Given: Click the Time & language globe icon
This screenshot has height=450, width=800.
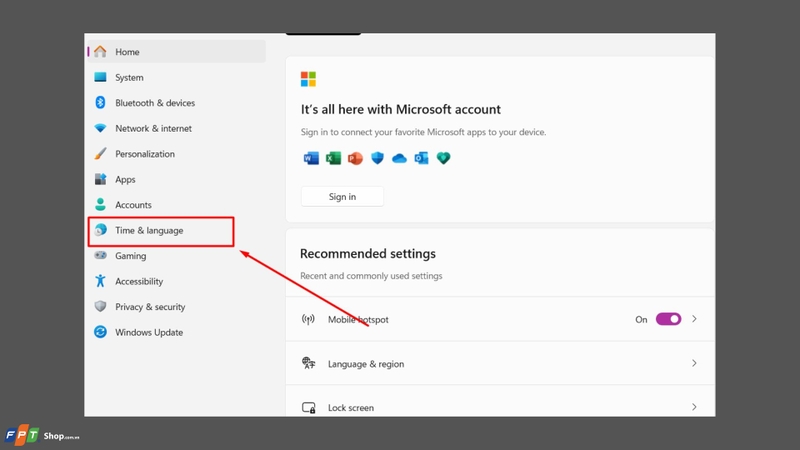Looking at the screenshot, I should pyautogui.click(x=101, y=230).
